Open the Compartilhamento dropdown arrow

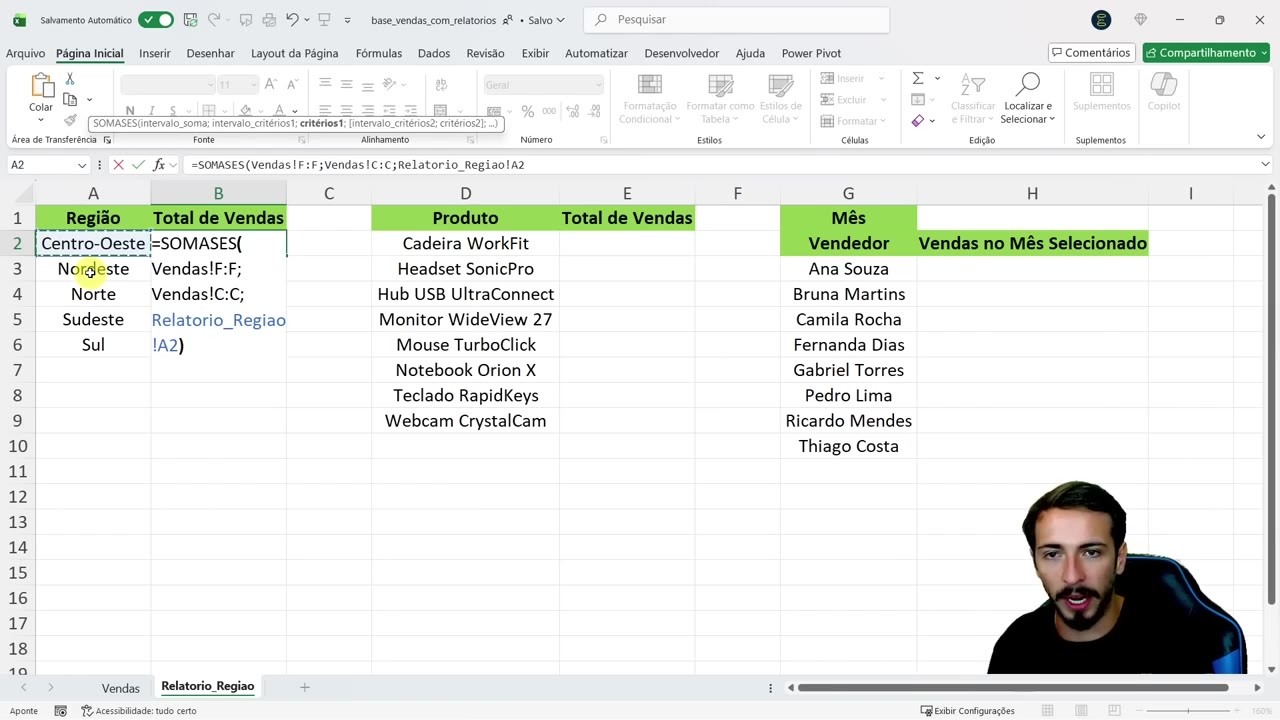[x=1264, y=53]
